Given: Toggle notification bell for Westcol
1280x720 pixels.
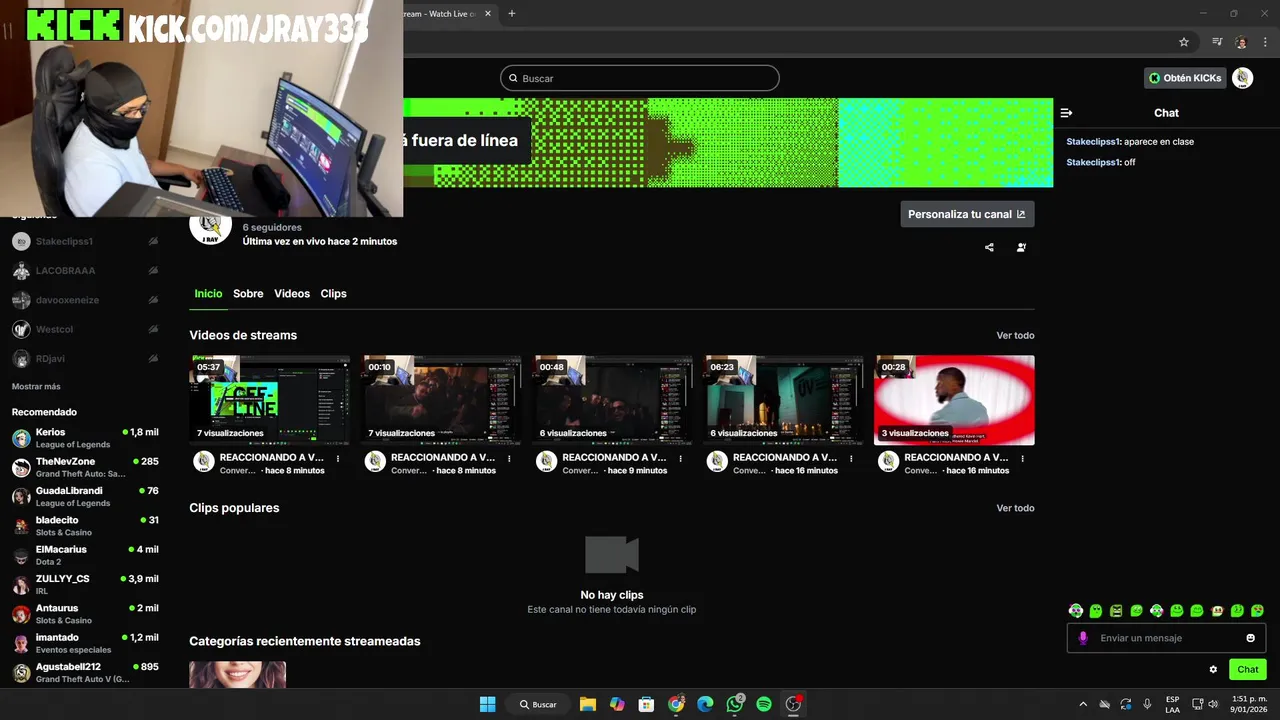Looking at the screenshot, I should [x=153, y=329].
